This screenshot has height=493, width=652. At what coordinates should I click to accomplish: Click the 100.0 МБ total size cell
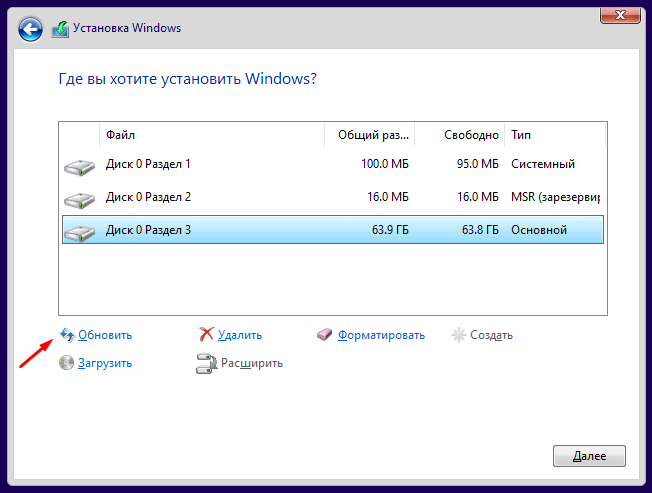(385, 164)
